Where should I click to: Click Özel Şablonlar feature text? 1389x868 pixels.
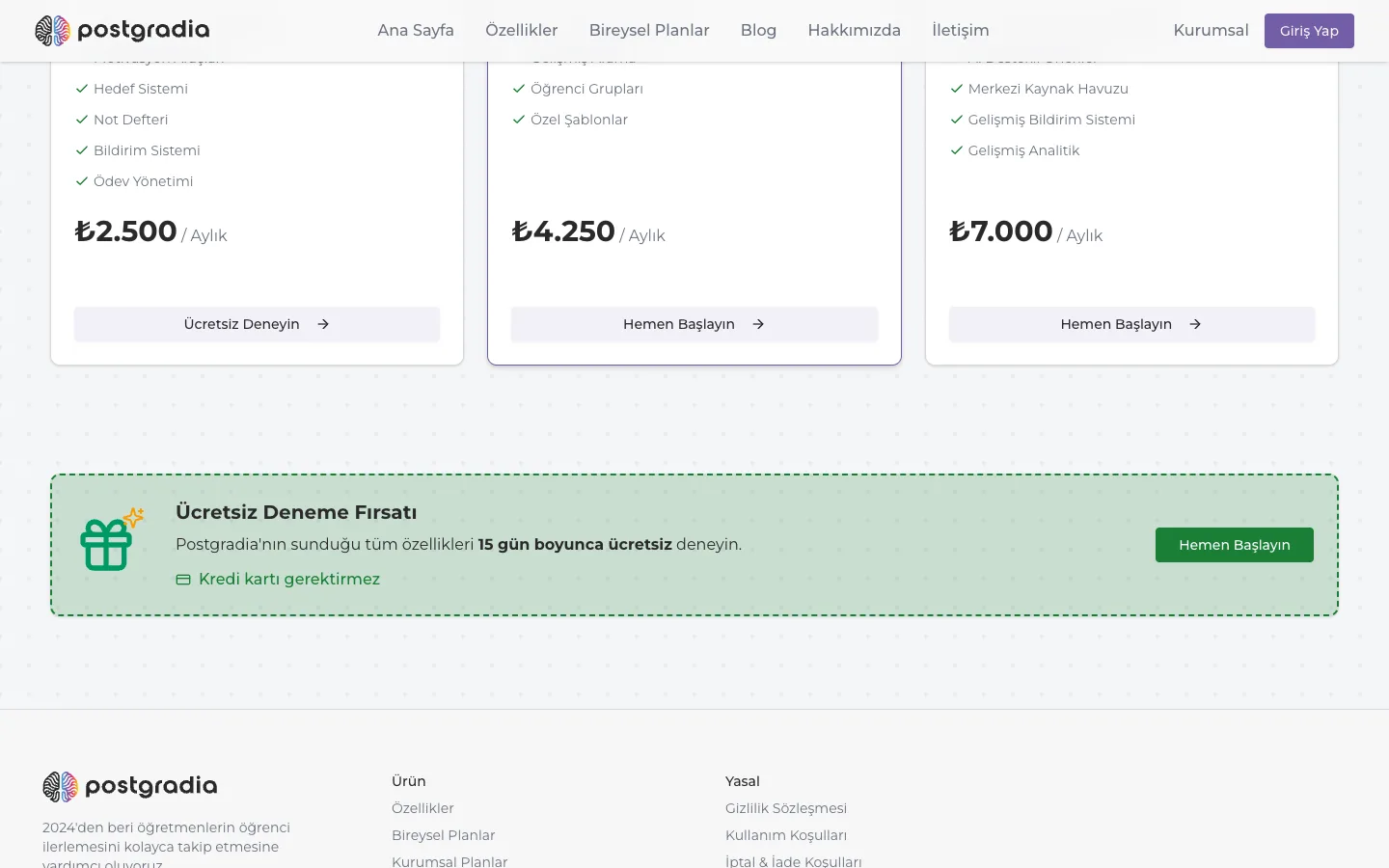click(579, 120)
